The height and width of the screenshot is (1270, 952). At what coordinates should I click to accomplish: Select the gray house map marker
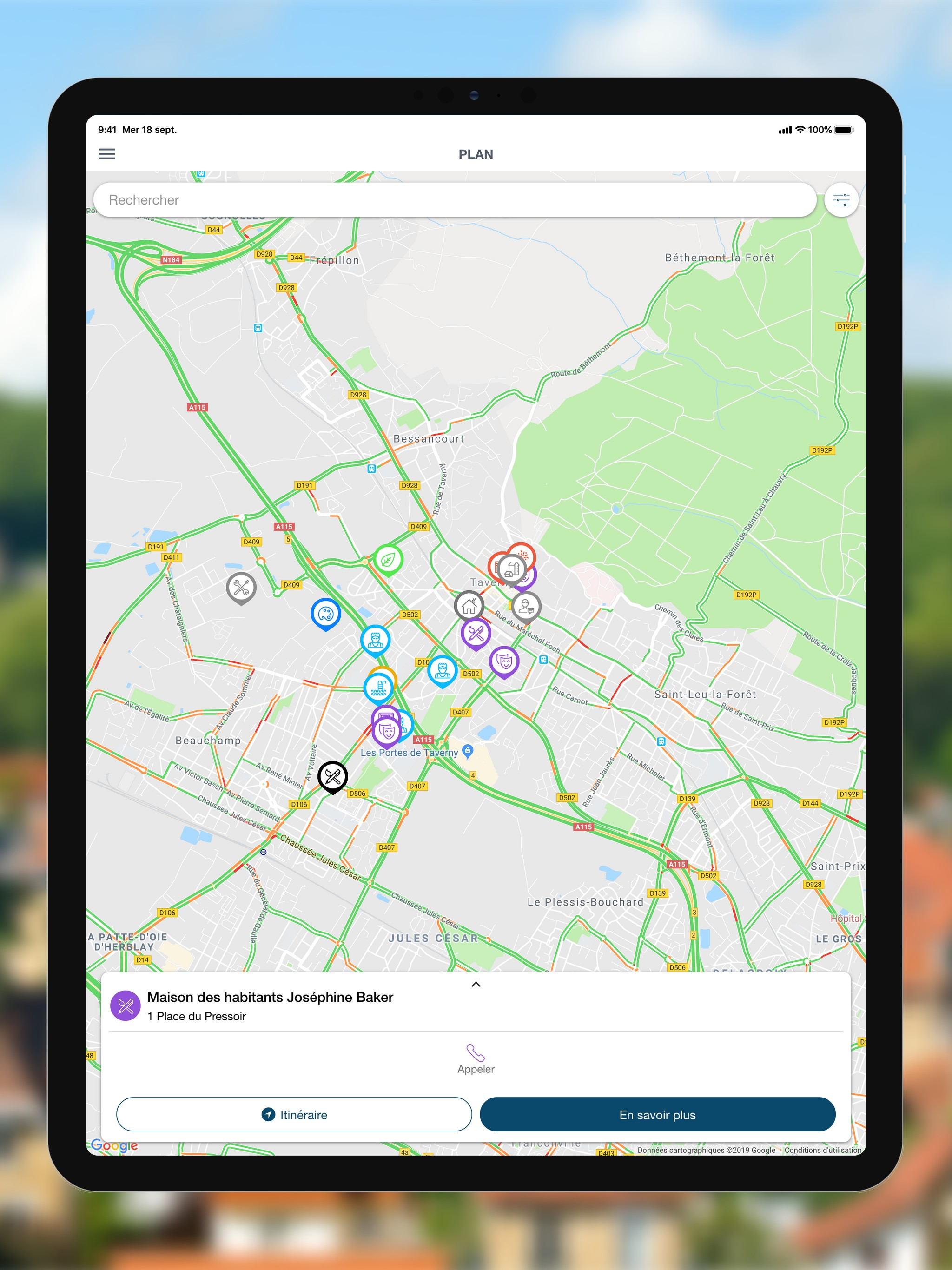pos(469,606)
